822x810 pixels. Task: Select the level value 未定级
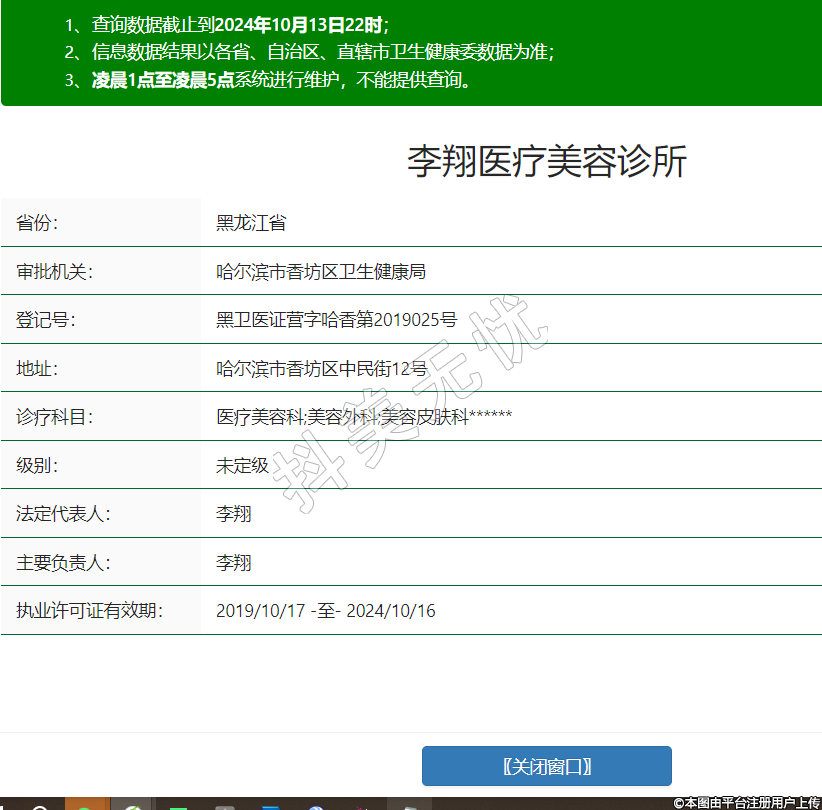coord(242,465)
